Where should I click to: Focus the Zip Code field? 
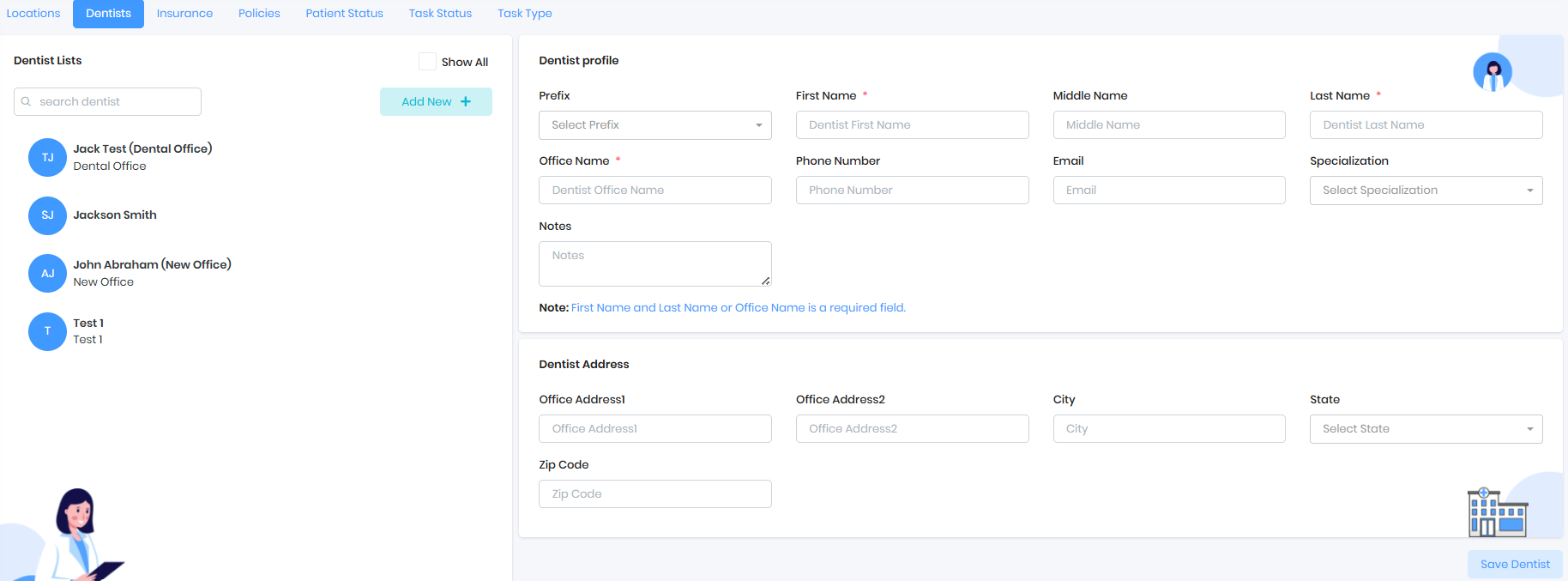pos(655,494)
